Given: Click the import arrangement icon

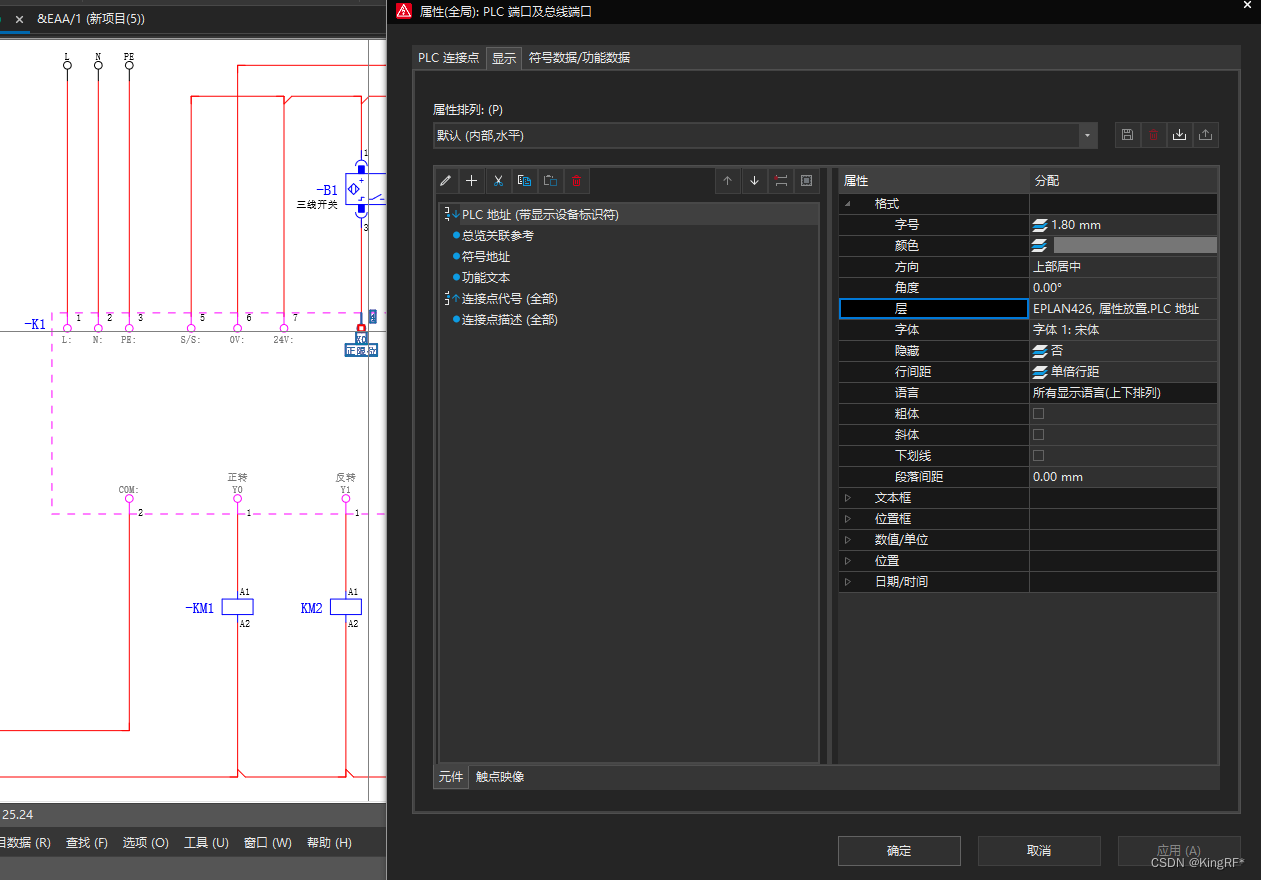Looking at the screenshot, I should 1180,135.
